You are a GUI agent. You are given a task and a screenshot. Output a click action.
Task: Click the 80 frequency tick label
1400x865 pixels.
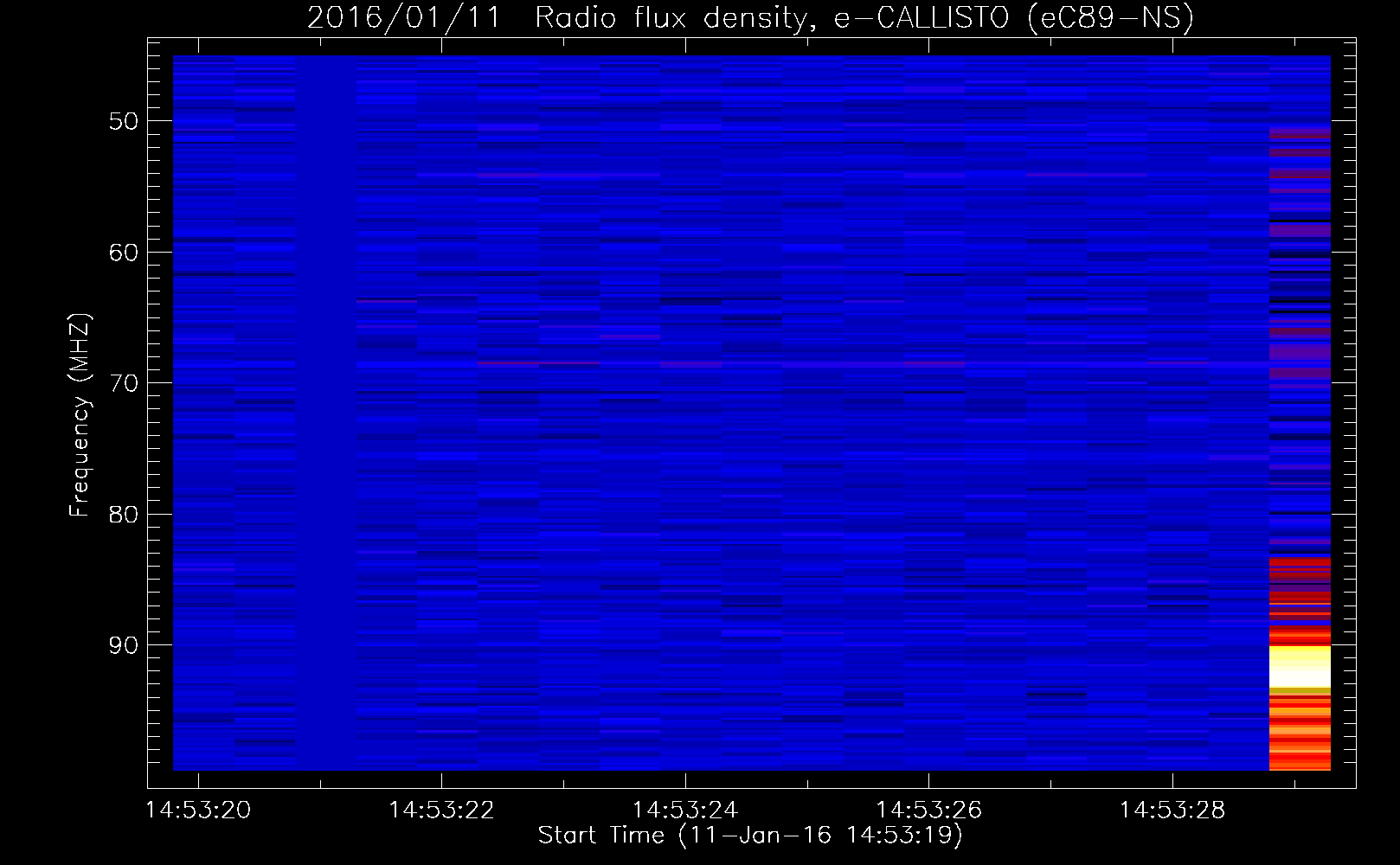(124, 515)
